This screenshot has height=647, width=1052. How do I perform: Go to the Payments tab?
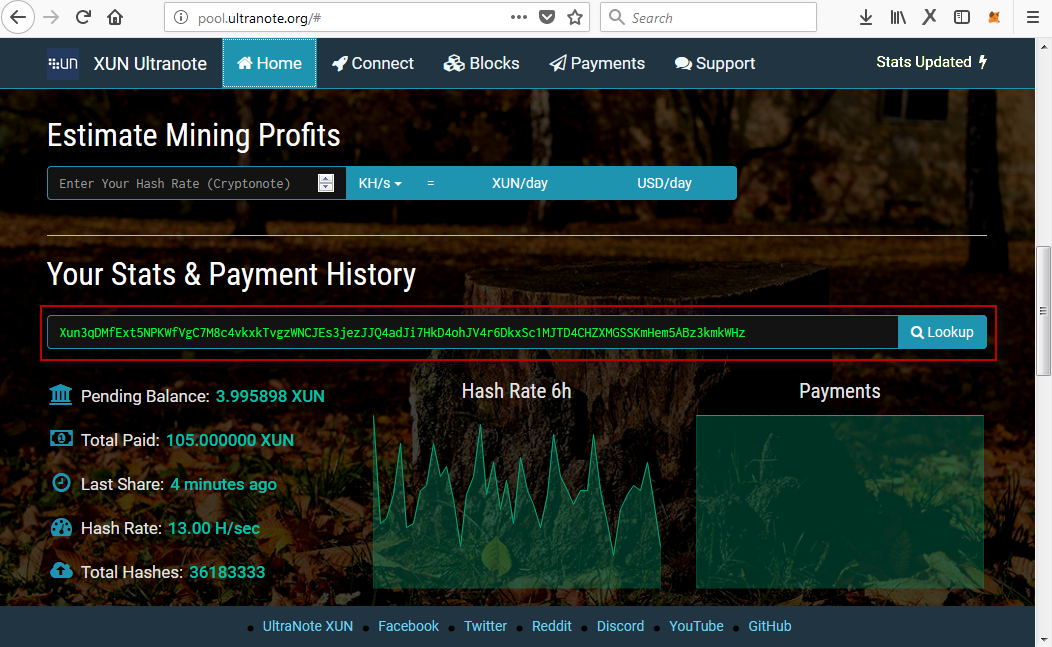click(x=597, y=63)
